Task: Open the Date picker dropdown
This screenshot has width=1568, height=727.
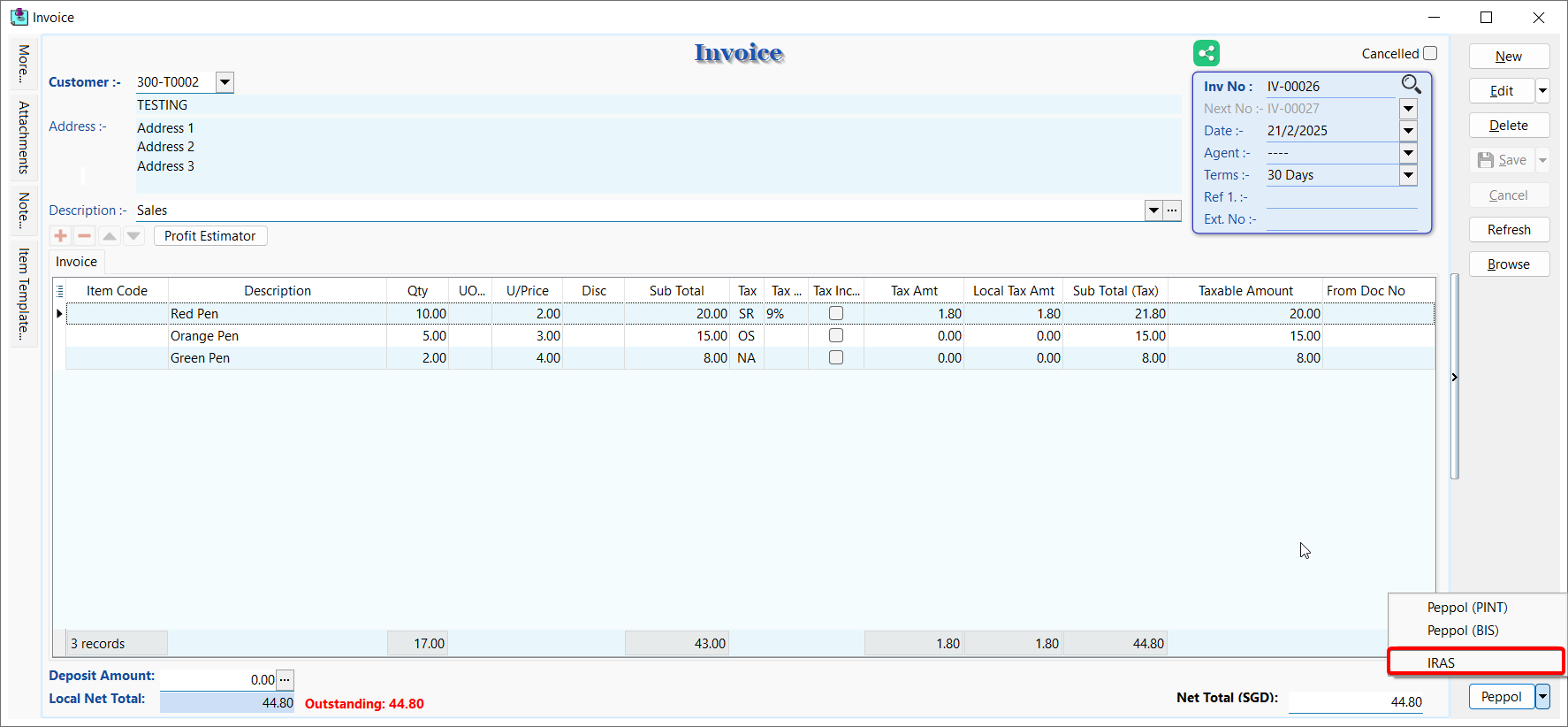Action: coord(1408,131)
